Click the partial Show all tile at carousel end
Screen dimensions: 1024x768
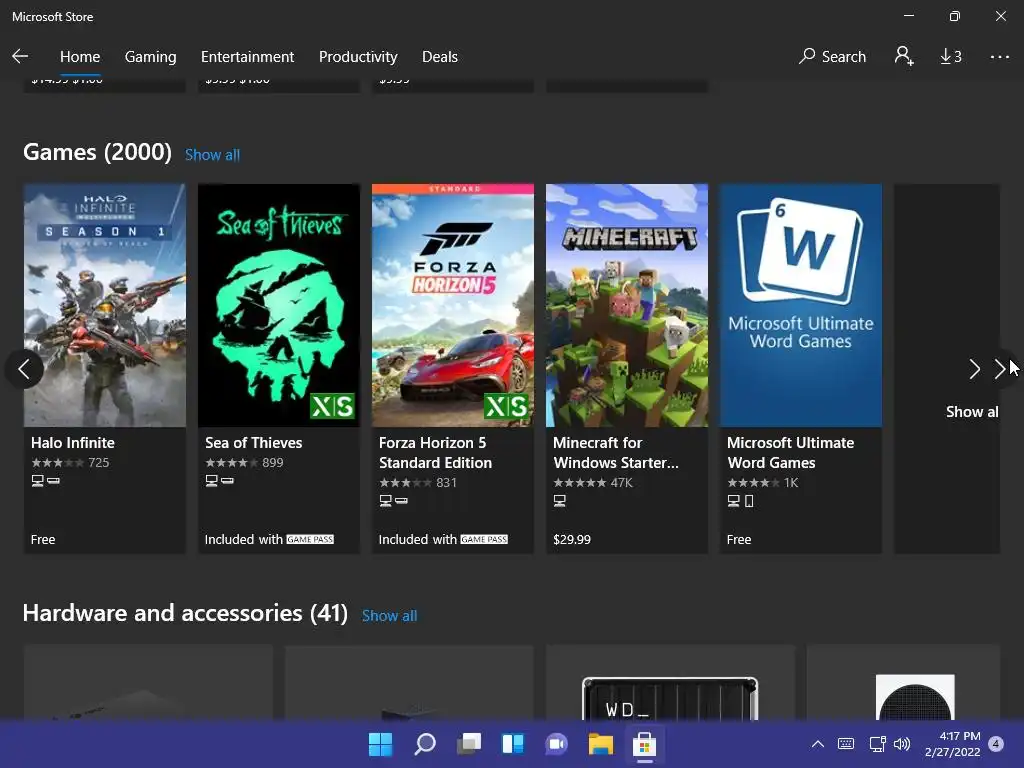(946, 369)
